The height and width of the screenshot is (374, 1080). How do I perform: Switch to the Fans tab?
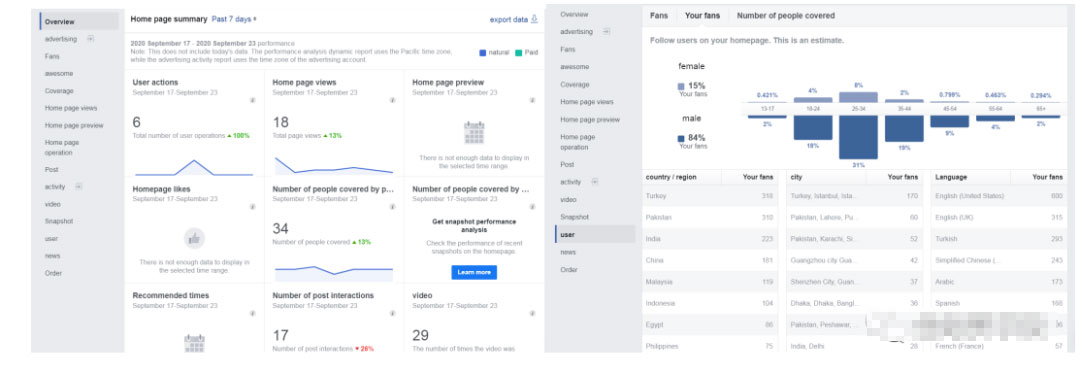tap(659, 15)
